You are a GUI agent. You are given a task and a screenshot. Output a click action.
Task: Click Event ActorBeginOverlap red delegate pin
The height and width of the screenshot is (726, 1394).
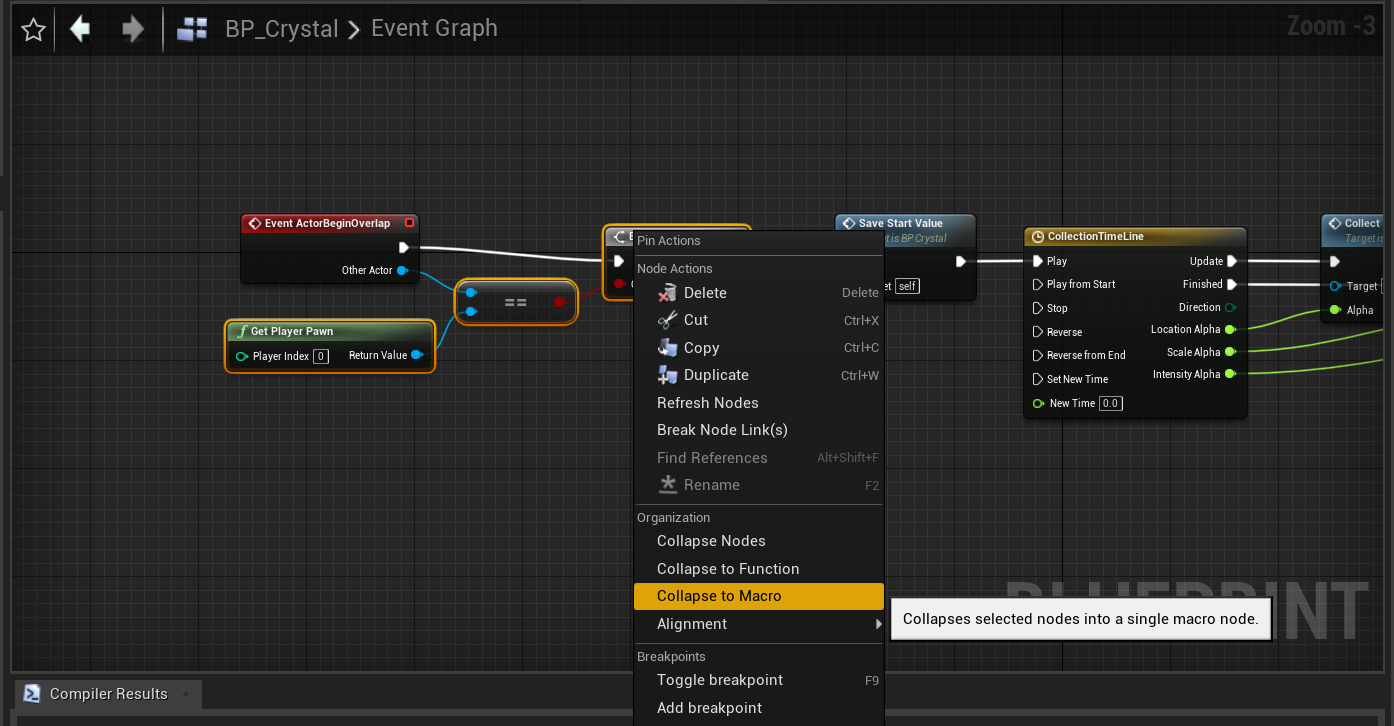(409, 223)
